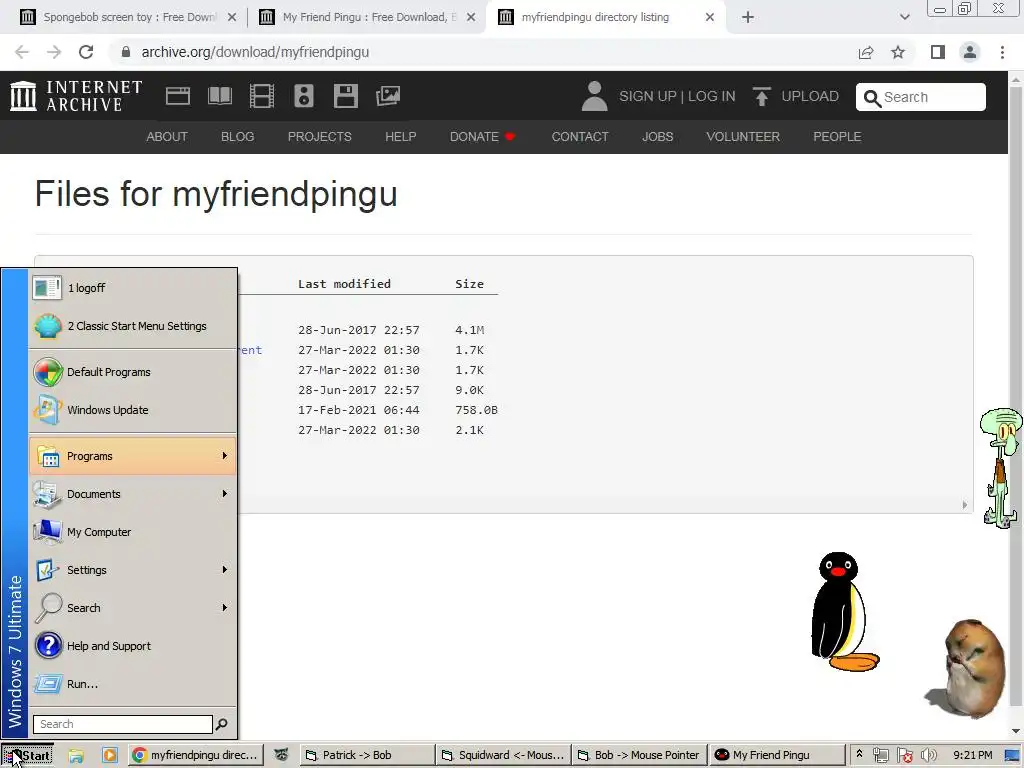1024x768 pixels.
Task: Open the Video film-strip icon
Action: click(261, 96)
